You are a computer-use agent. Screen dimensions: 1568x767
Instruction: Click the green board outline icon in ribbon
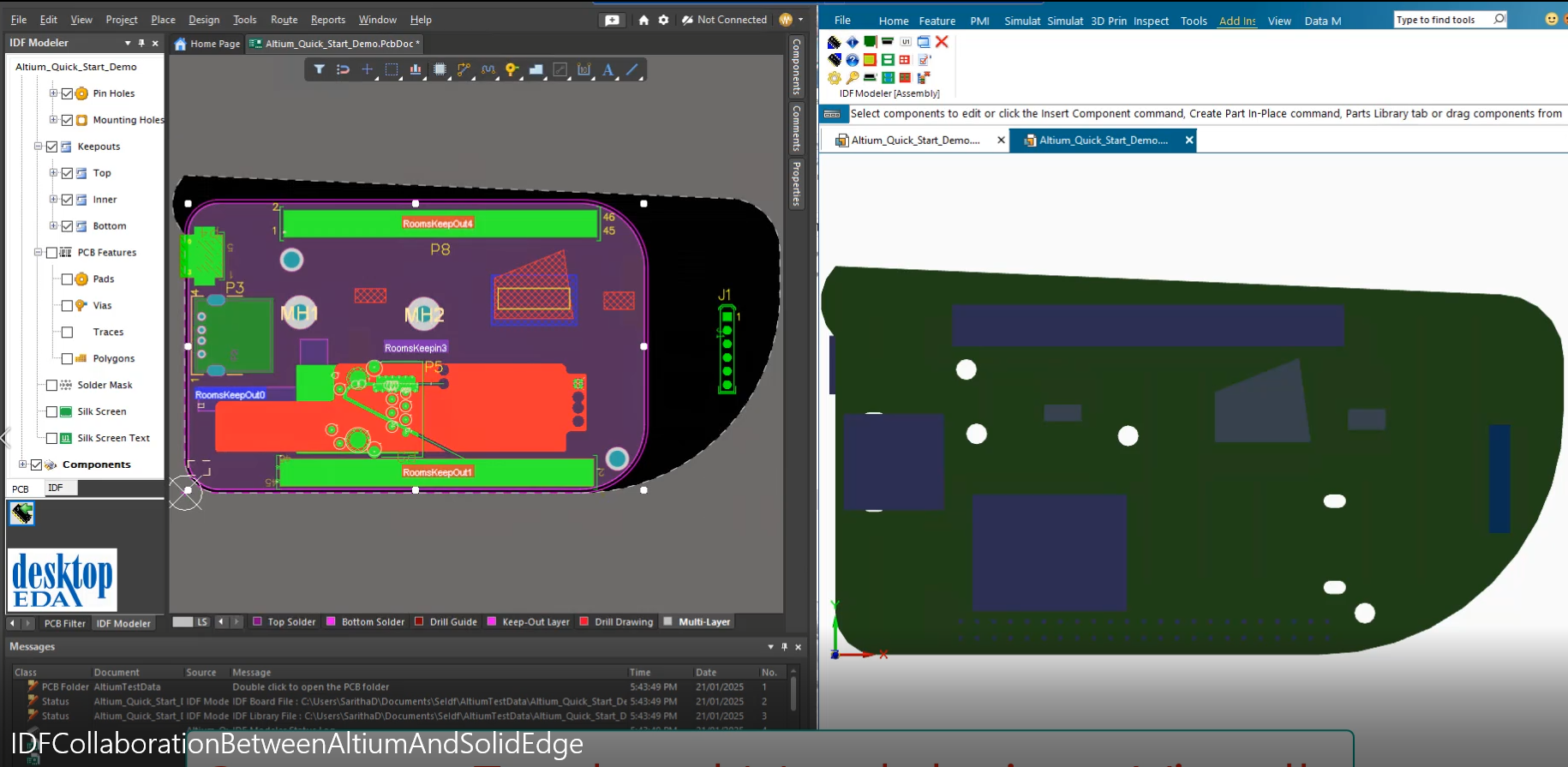click(871, 41)
